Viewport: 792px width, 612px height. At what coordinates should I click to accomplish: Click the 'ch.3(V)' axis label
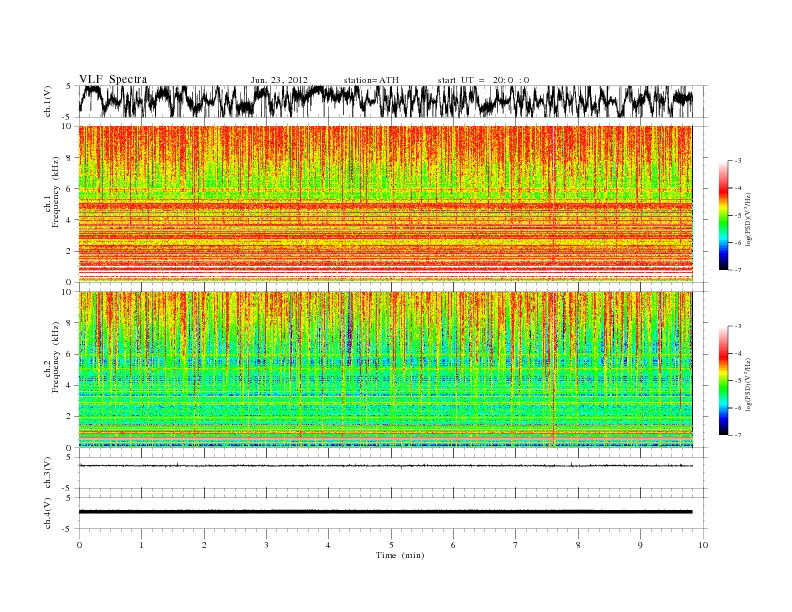[x=47, y=473]
